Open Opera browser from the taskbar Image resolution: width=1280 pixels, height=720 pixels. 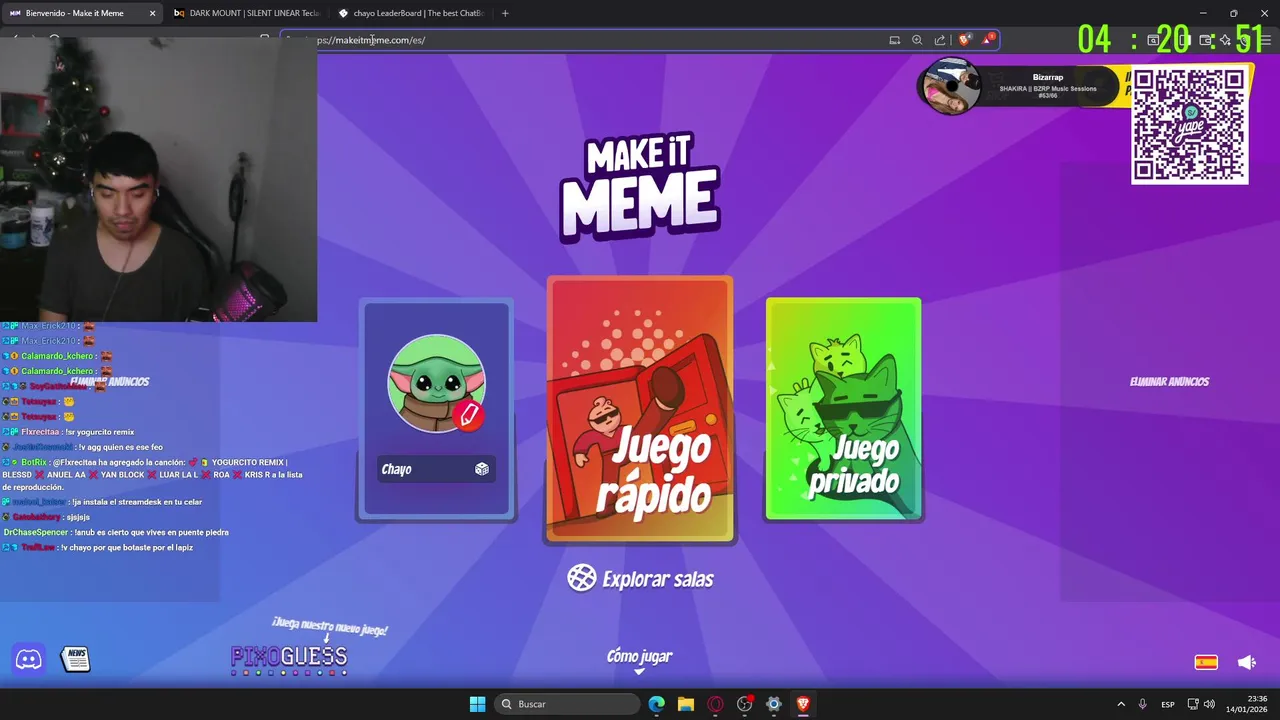715,704
